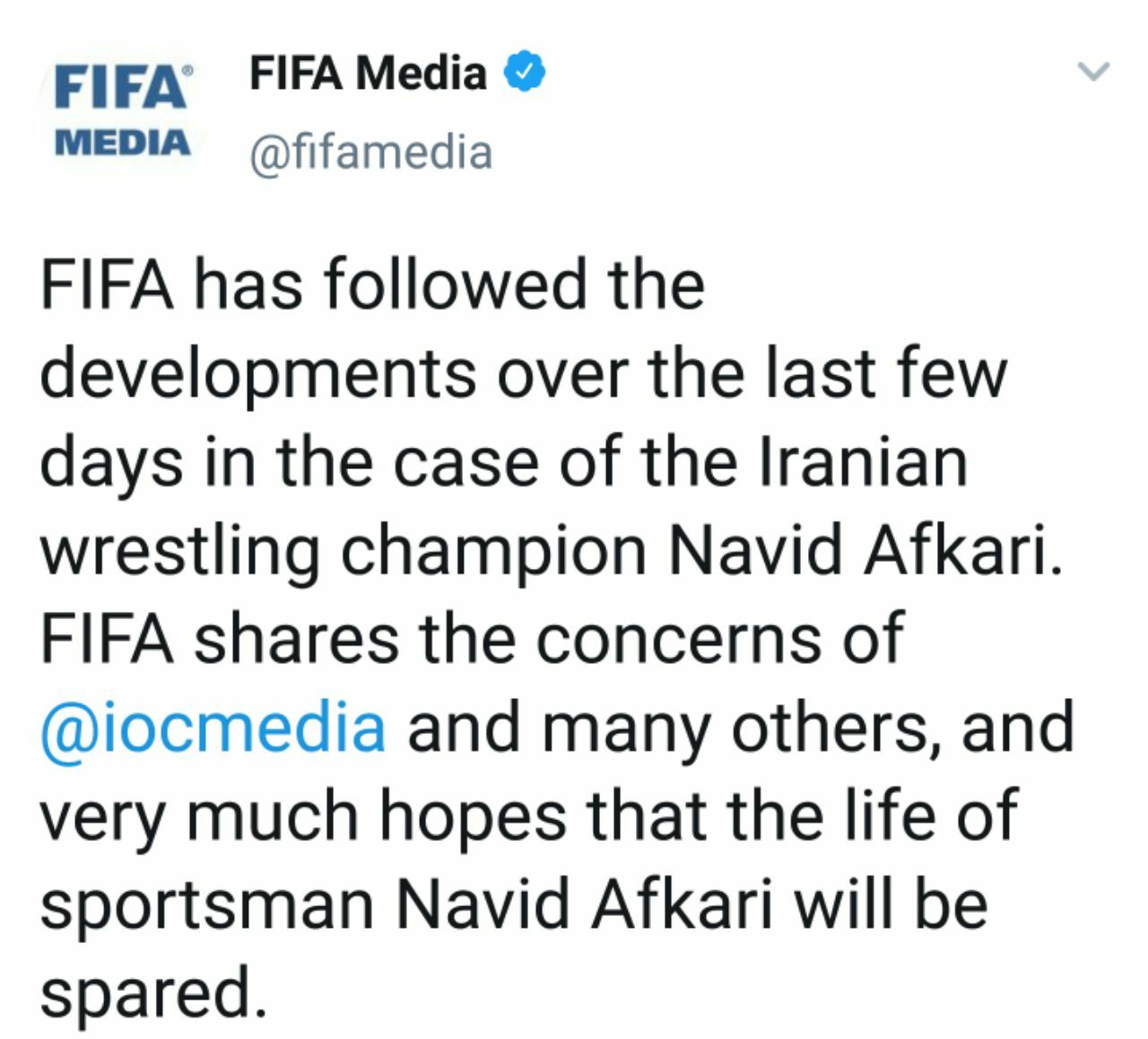Click "very much hopes that the life of"
Screen dimensions: 1148x1039
point(529,817)
